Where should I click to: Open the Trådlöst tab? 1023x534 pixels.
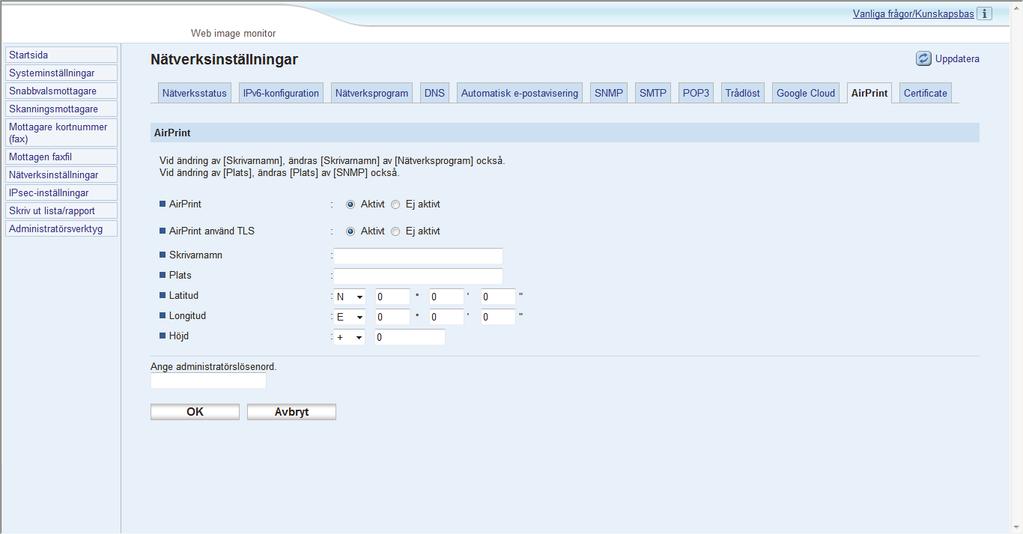tap(742, 93)
